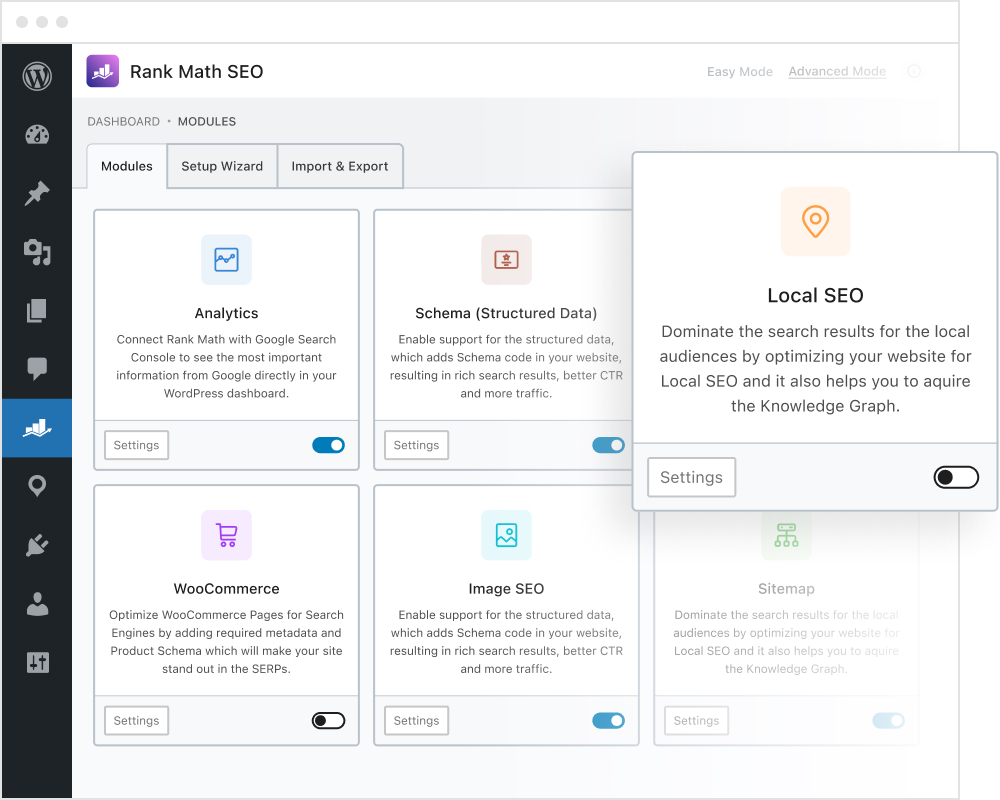1000x800 pixels.
Task: Click the Local SEO pin icon in popup
Action: pos(815,221)
